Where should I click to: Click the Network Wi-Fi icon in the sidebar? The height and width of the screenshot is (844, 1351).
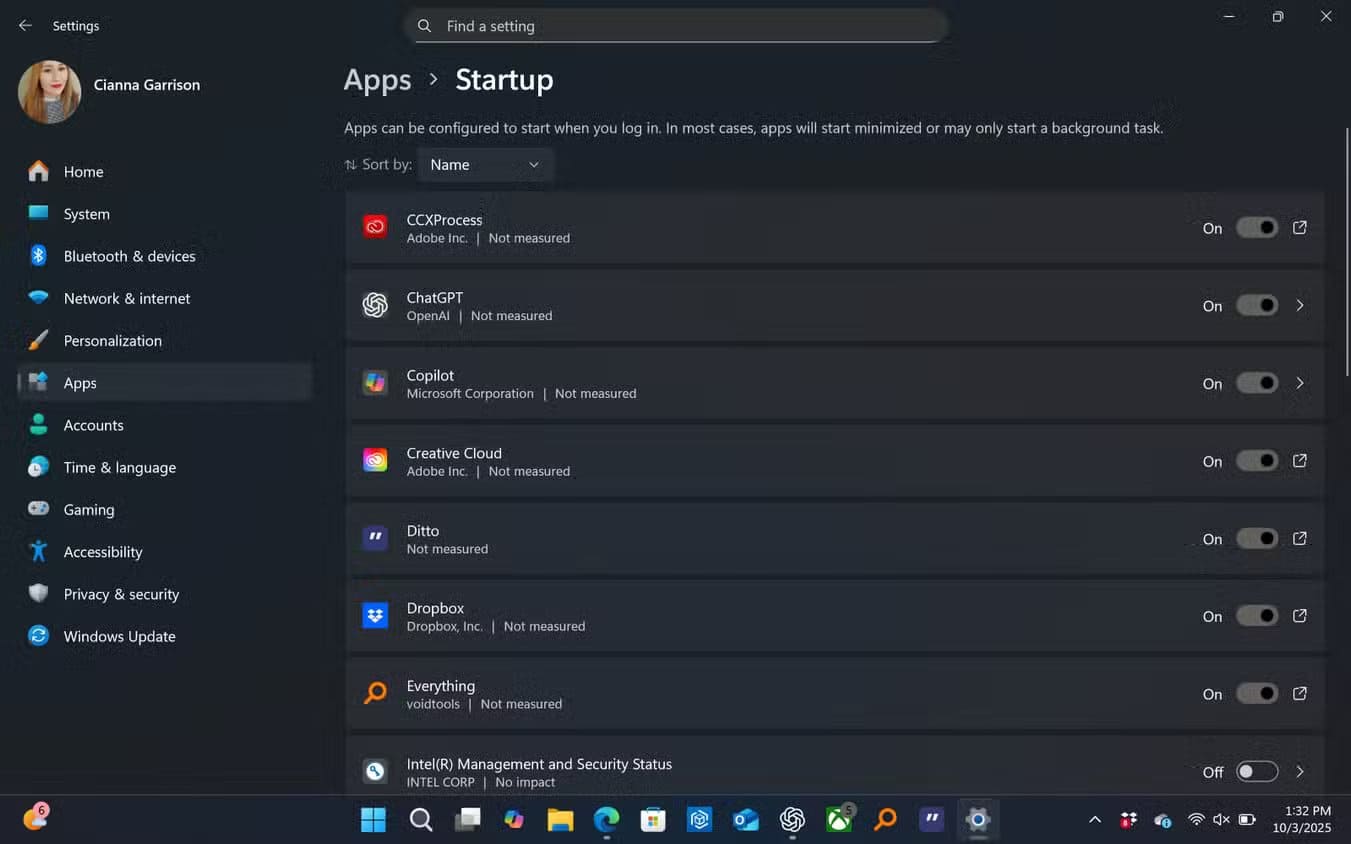pos(38,298)
